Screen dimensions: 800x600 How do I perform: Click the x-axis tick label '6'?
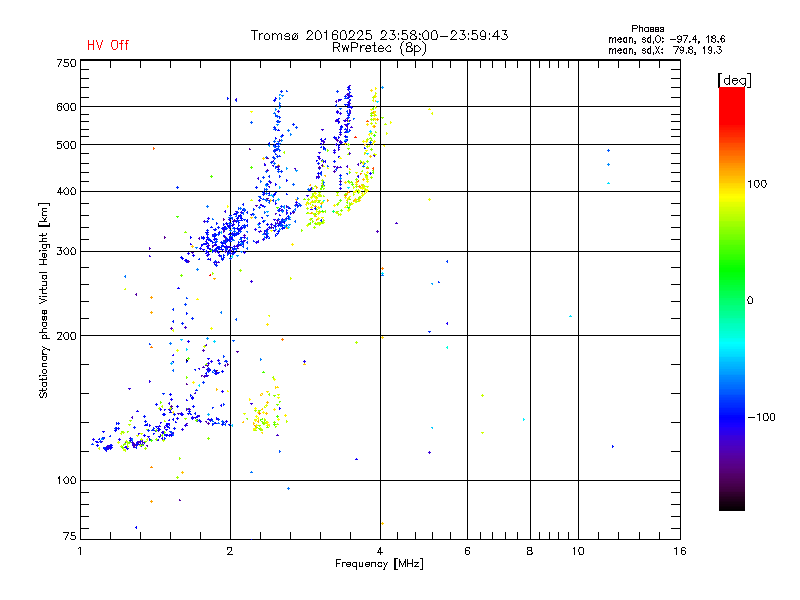coord(467,551)
